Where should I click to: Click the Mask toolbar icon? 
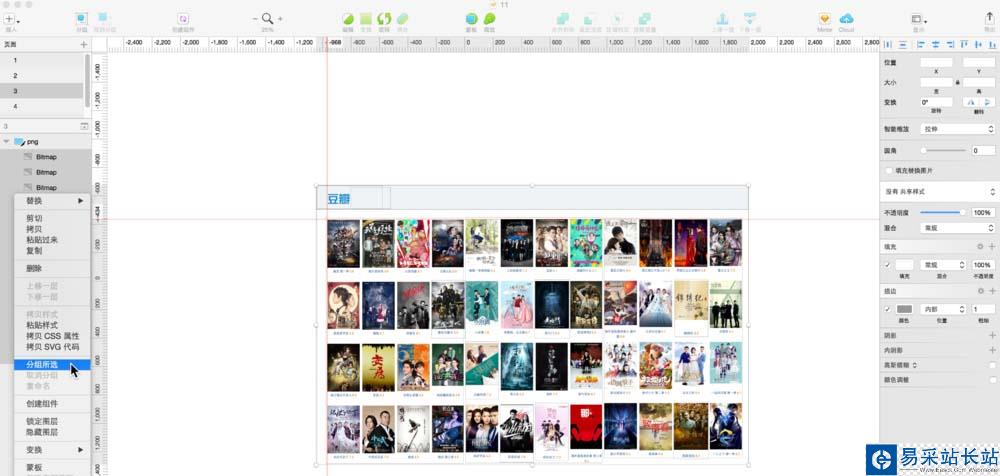pyautogui.click(x=471, y=19)
